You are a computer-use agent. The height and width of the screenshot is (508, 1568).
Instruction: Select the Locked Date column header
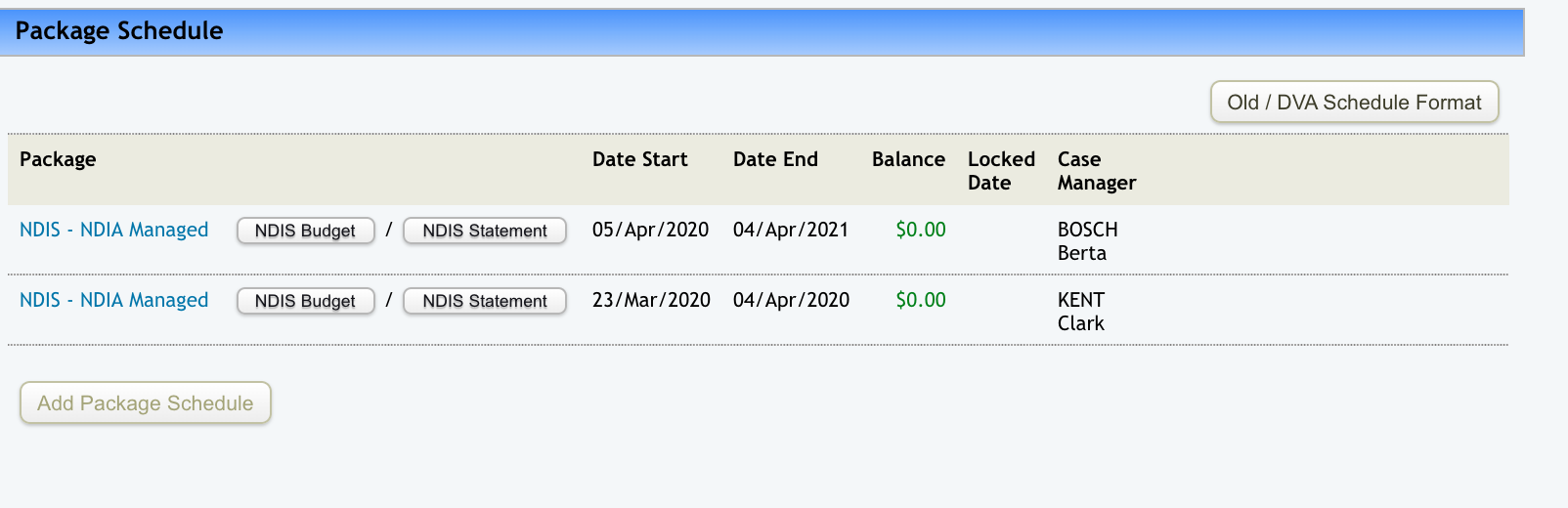coord(1001,171)
